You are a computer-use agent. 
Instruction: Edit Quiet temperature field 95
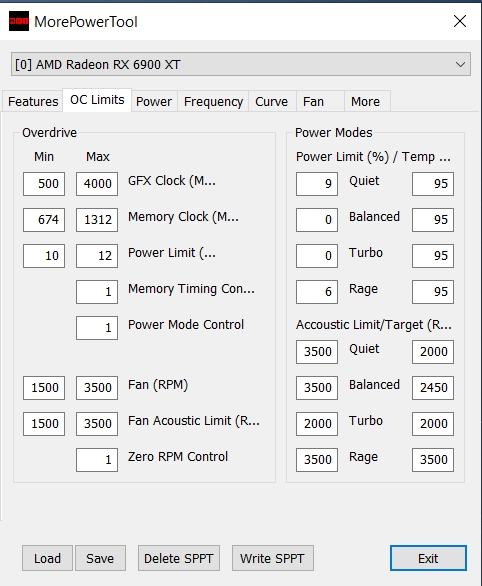click(433, 184)
